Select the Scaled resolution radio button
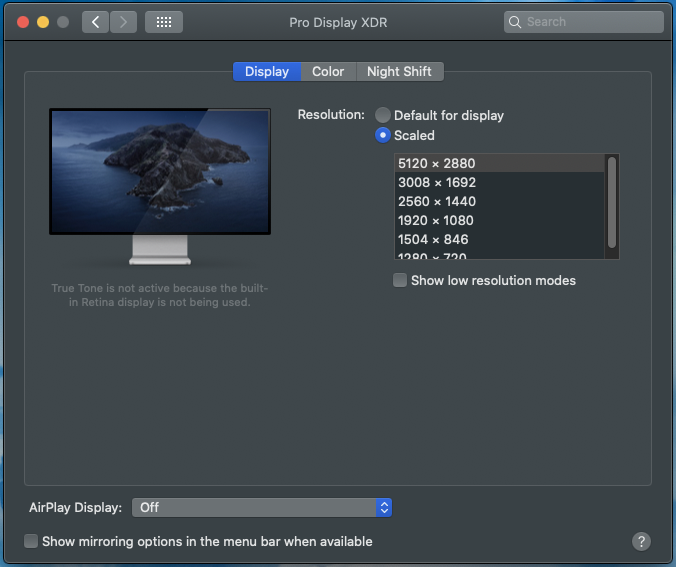The height and width of the screenshot is (567, 676). tap(382, 135)
